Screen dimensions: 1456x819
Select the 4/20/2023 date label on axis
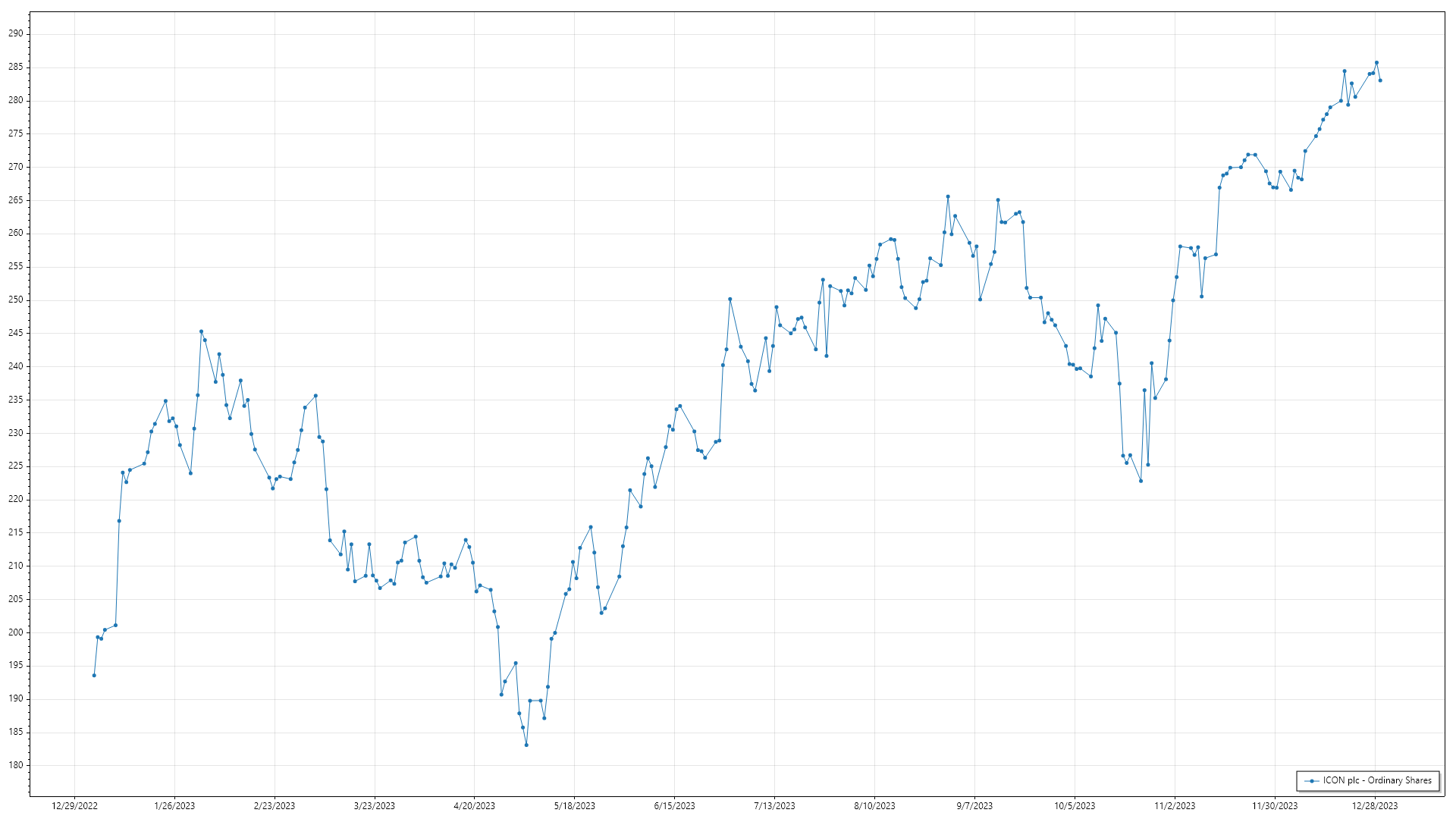[474, 806]
